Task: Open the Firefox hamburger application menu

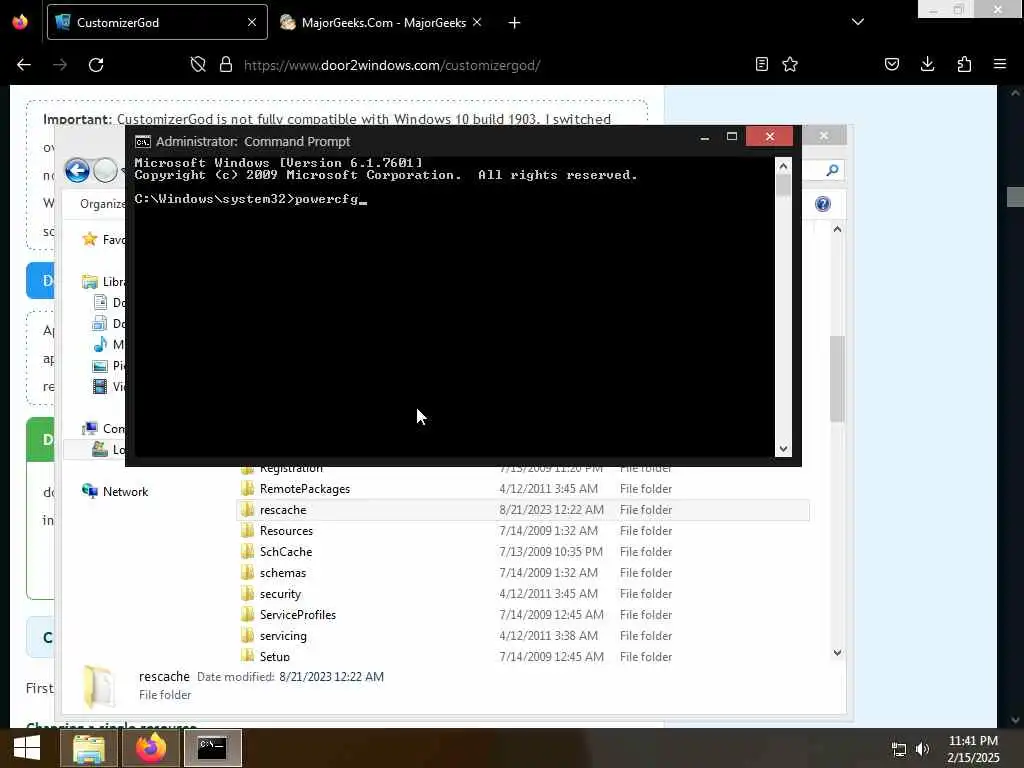Action: (x=1000, y=64)
